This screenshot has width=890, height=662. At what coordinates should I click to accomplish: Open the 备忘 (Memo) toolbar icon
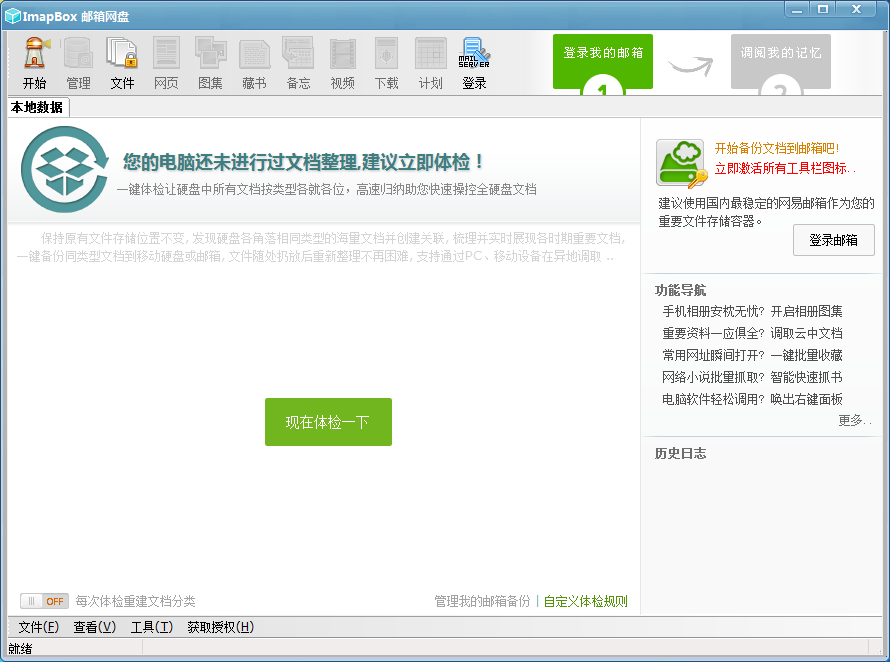pos(298,62)
